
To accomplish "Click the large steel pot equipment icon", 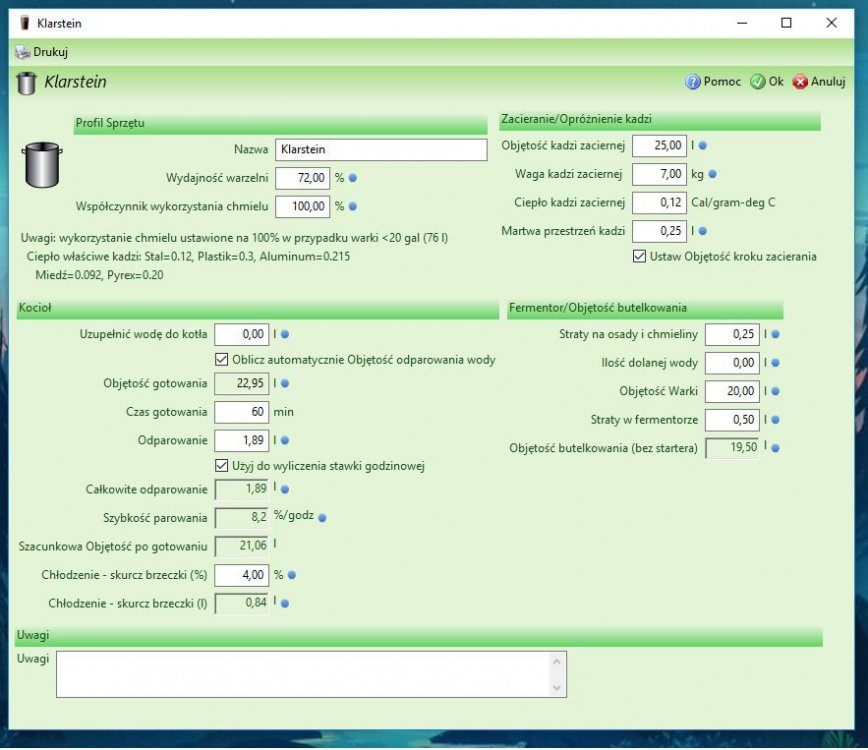I will tap(41, 164).
